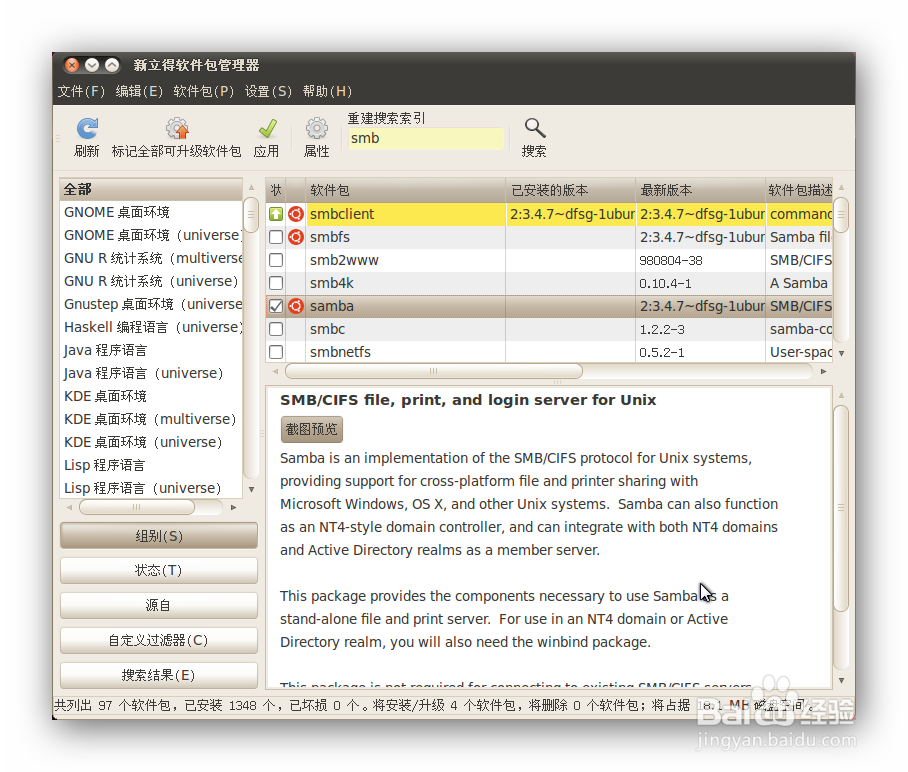Click the supported emblem next to smbfs
908x772 pixels.
pos(295,236)
